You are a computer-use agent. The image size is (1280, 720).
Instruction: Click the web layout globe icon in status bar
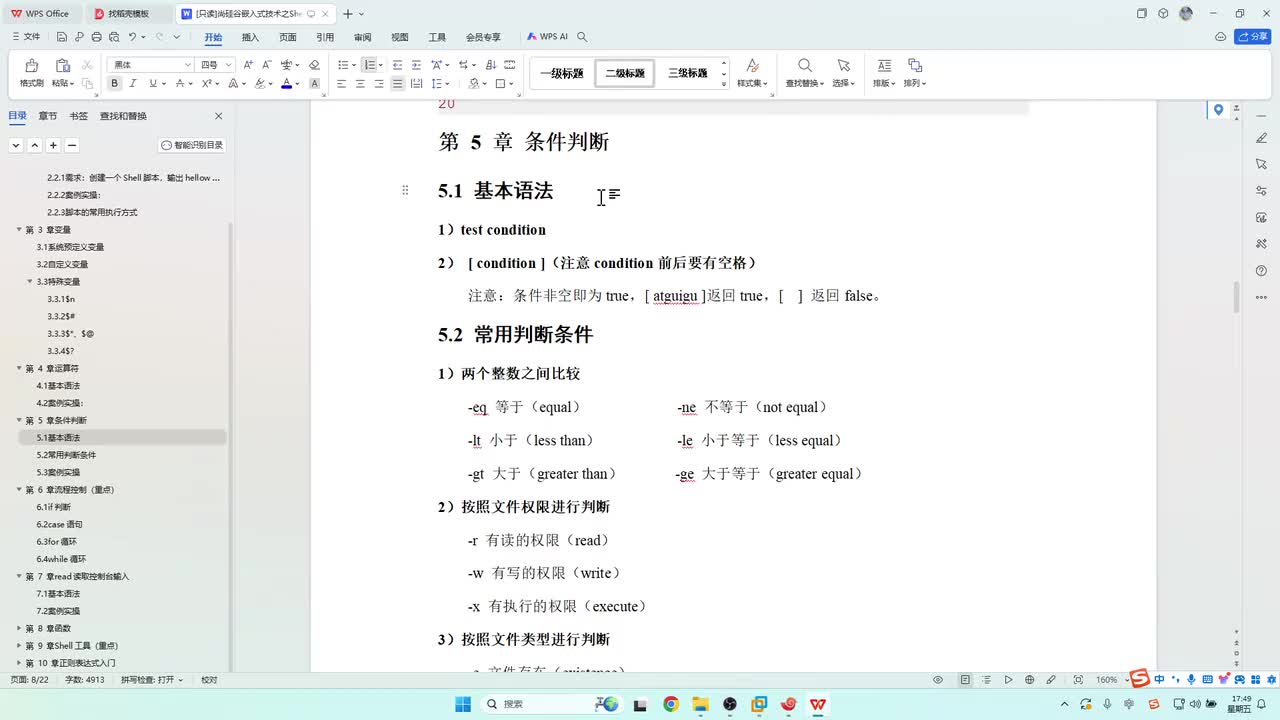(x=1030, y=680)
